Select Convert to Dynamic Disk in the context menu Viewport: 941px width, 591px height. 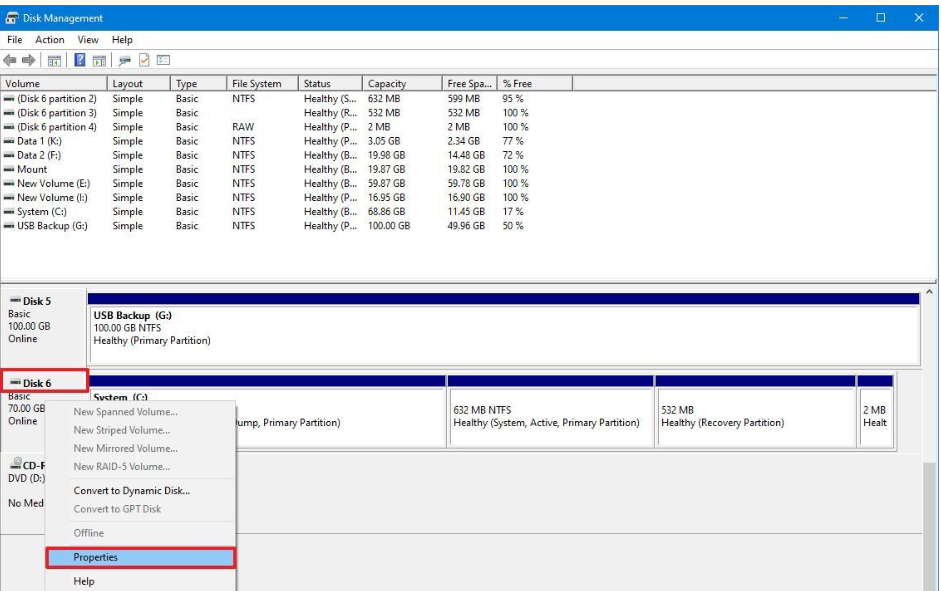131,491
